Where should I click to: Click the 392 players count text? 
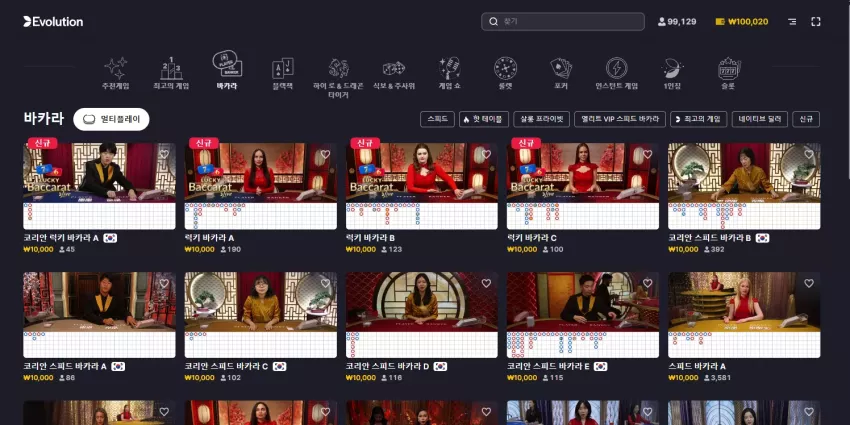click(x=718, y=249)
